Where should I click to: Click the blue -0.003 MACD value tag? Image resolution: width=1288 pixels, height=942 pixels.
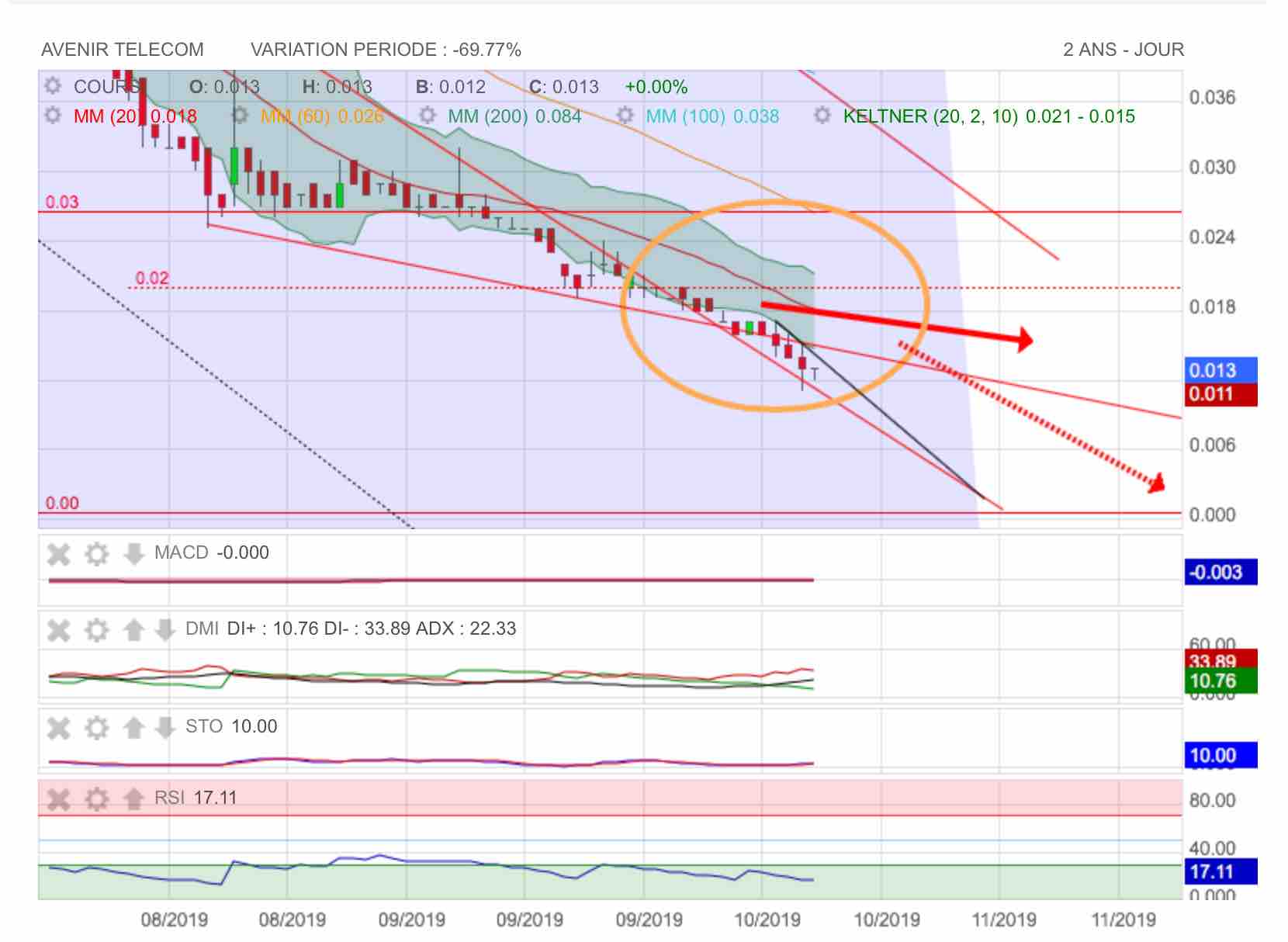tap(1220, 573)
